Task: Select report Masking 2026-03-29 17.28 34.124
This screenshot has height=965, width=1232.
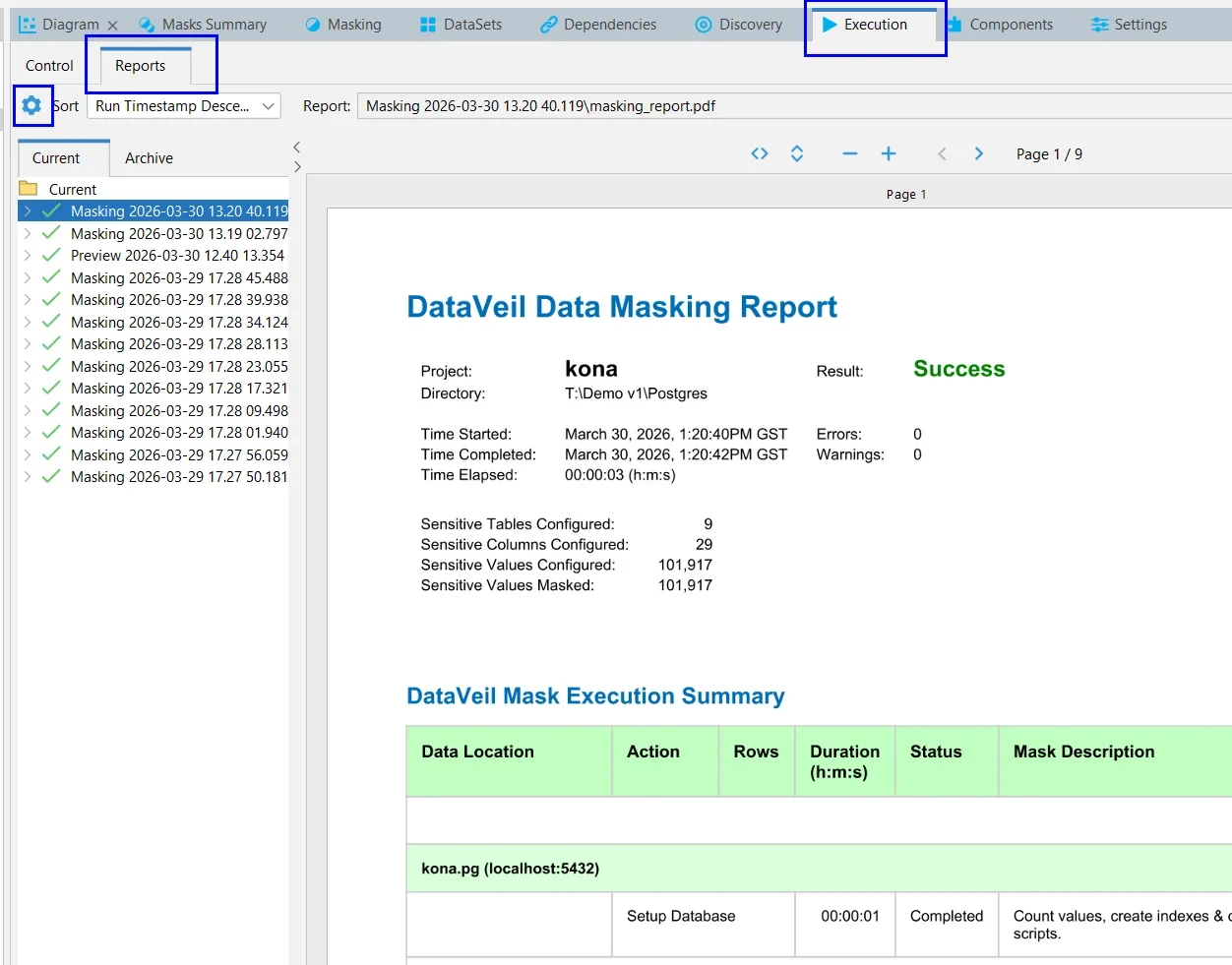Action: tap(179, 323)
